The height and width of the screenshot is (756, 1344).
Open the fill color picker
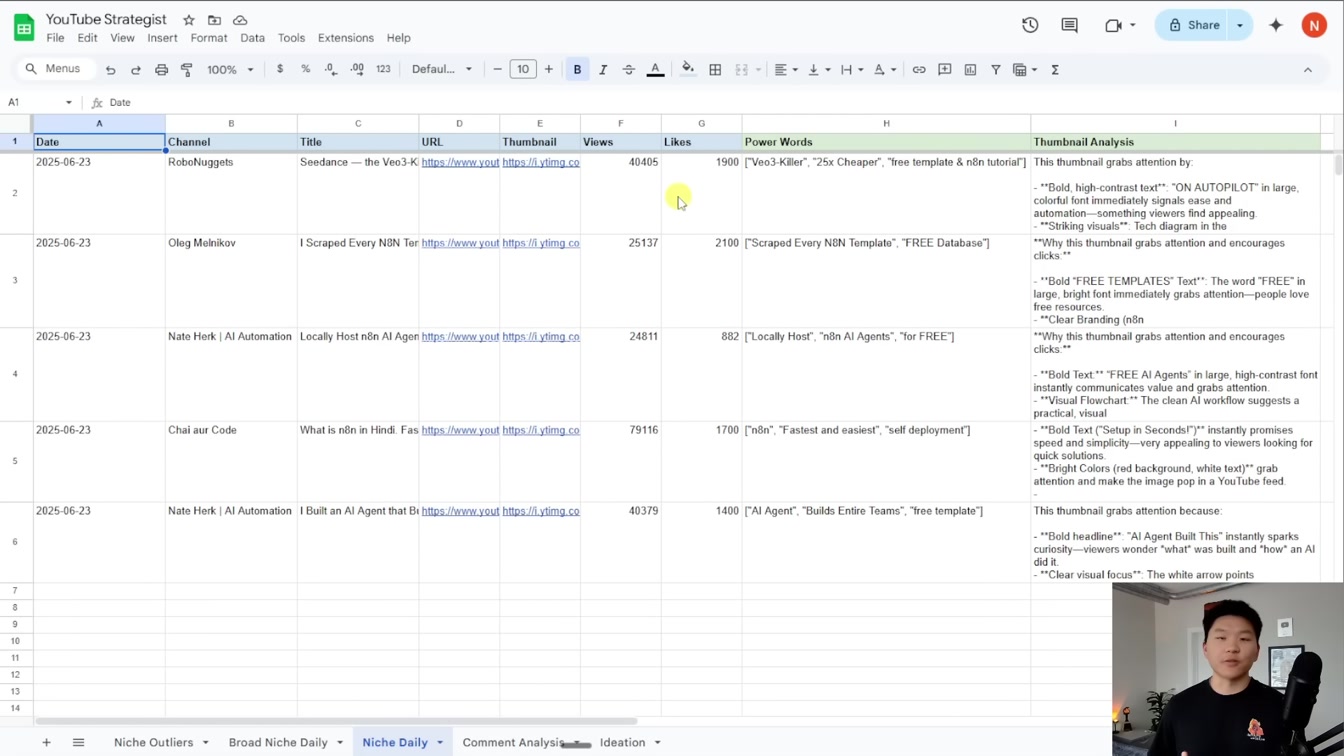(688, 70)
